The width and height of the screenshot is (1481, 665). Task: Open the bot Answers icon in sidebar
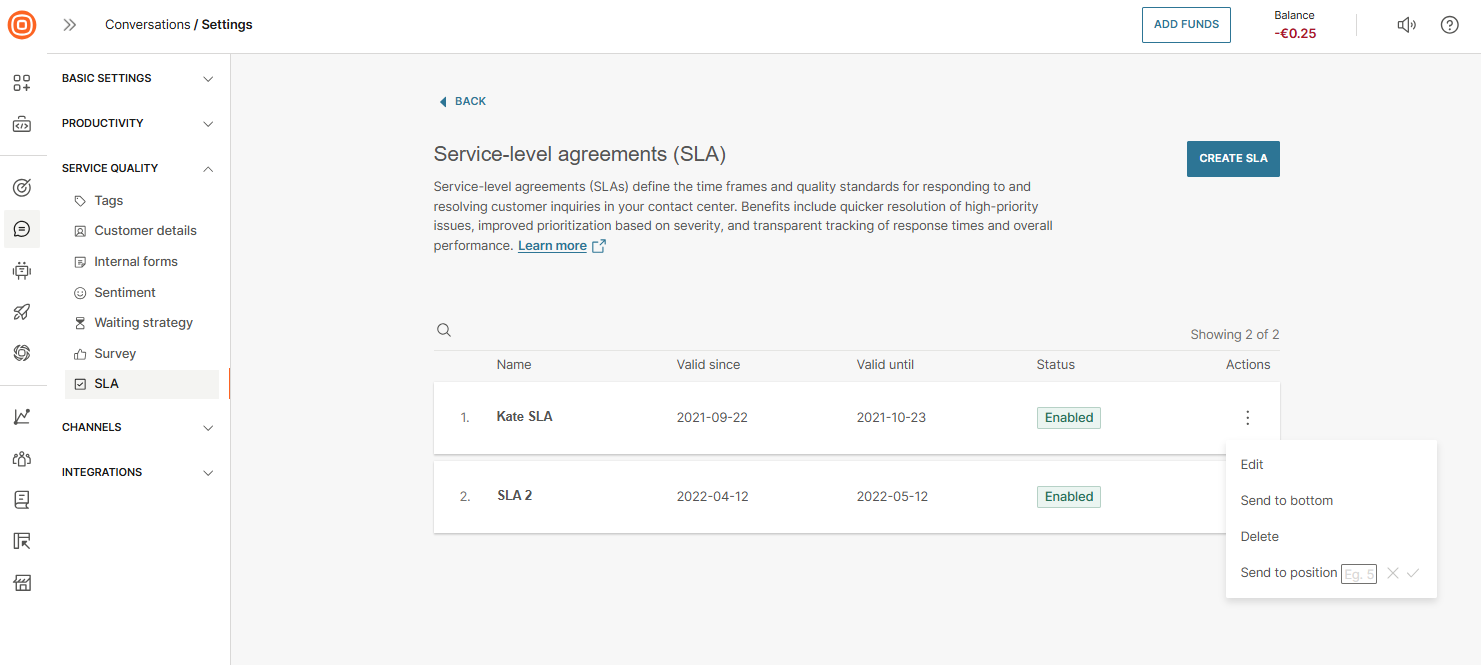pos(22,270)
